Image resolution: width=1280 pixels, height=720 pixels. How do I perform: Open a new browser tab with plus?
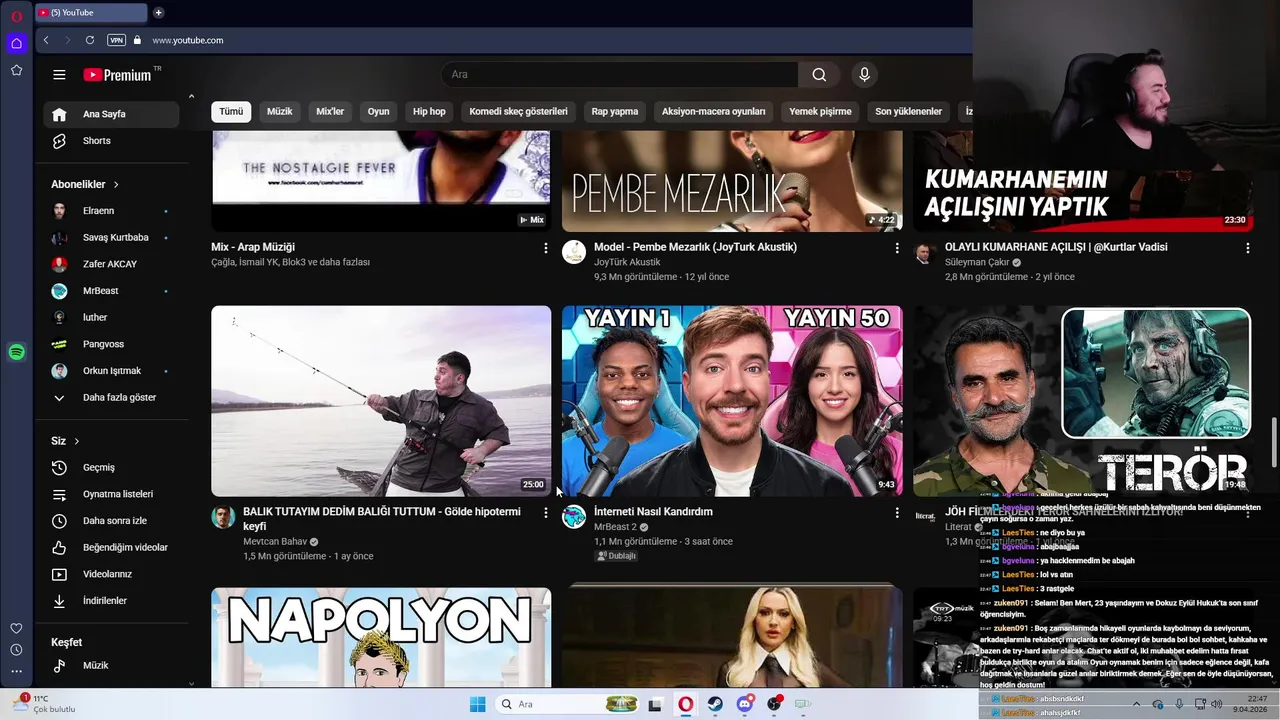point(158,13)
